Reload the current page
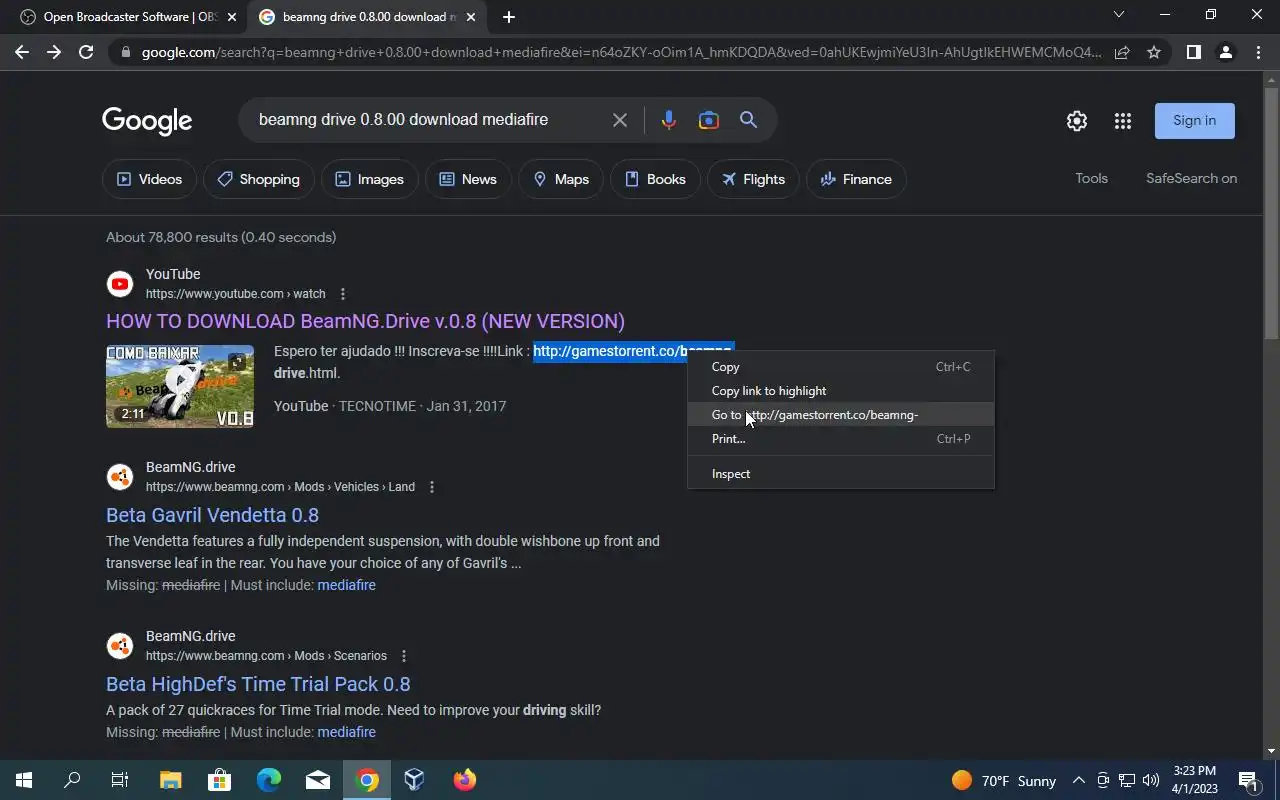 tap(86, 52)
